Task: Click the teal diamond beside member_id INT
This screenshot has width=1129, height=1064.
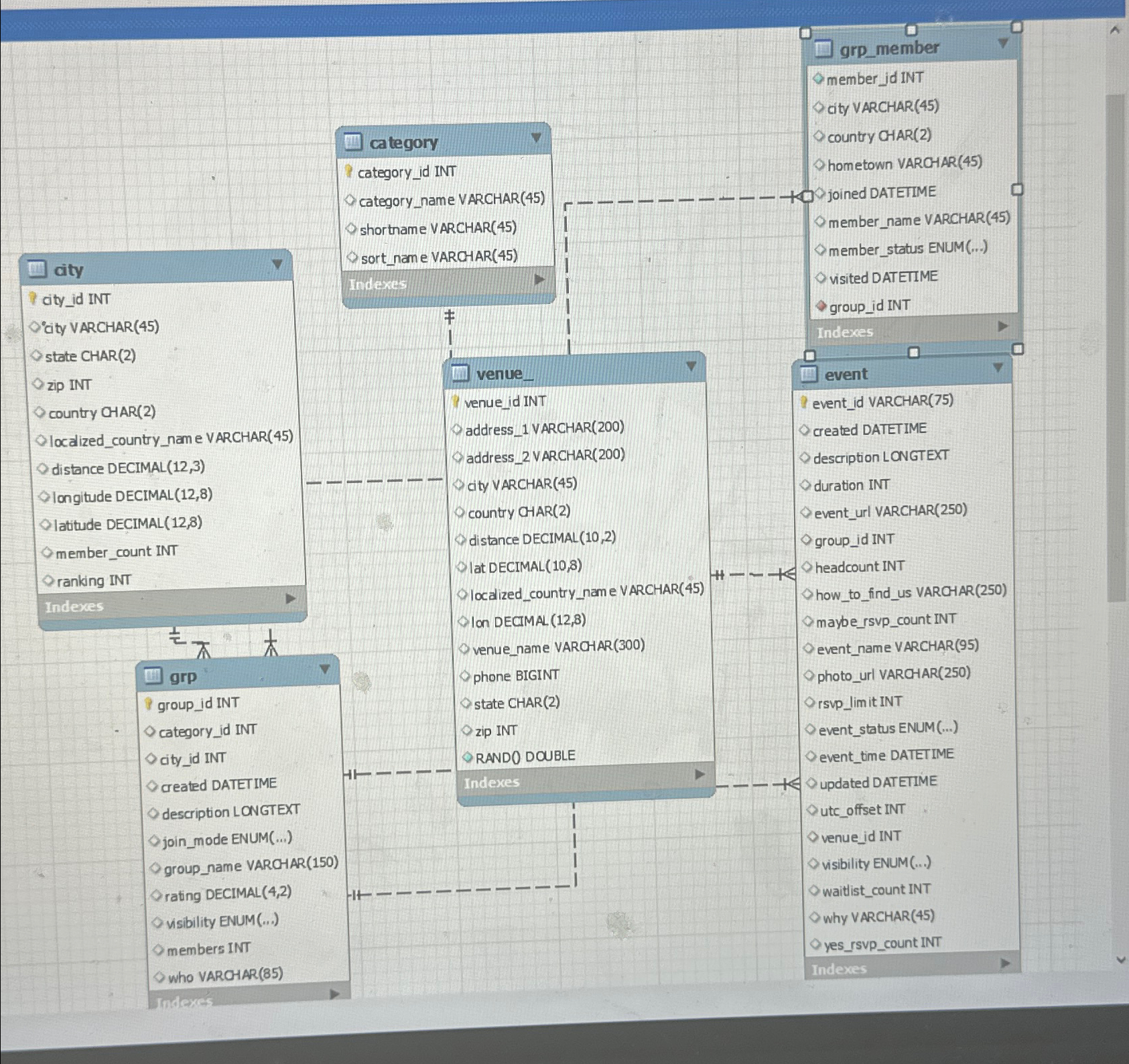Action: click(x=818, y=78)
